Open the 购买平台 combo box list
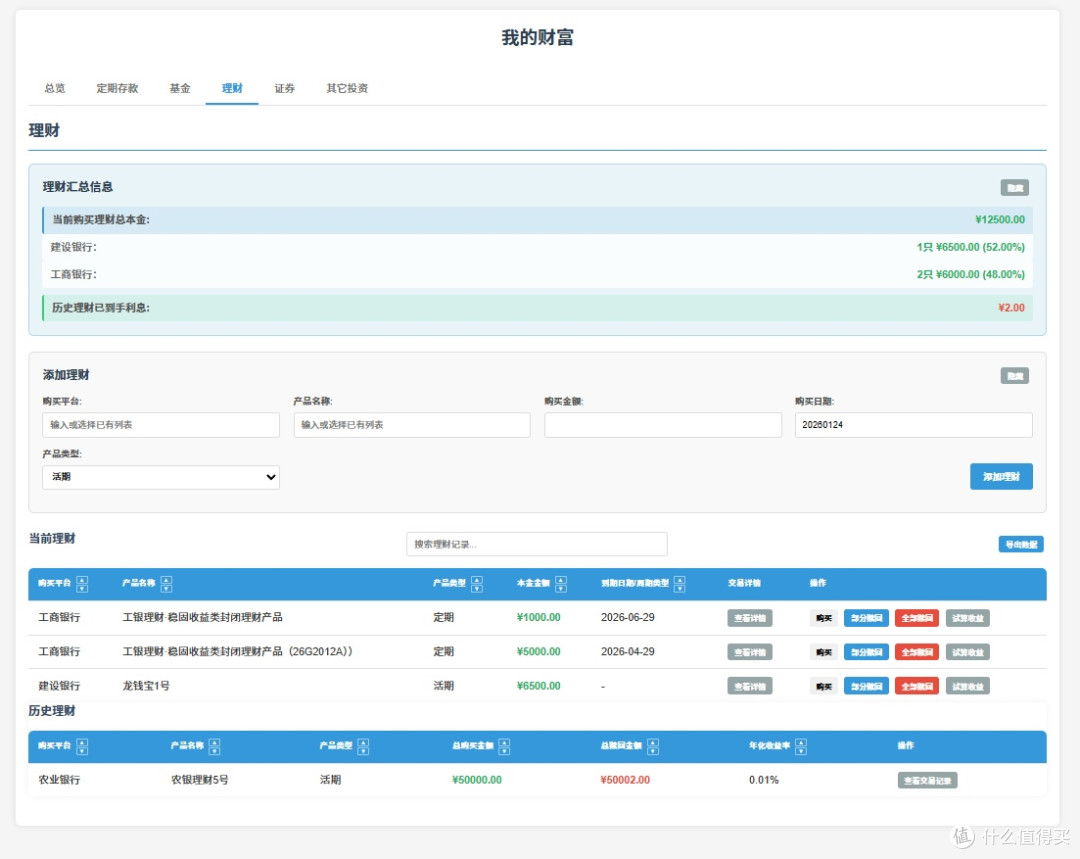1080x859 pixels. [x=160, y=425]
